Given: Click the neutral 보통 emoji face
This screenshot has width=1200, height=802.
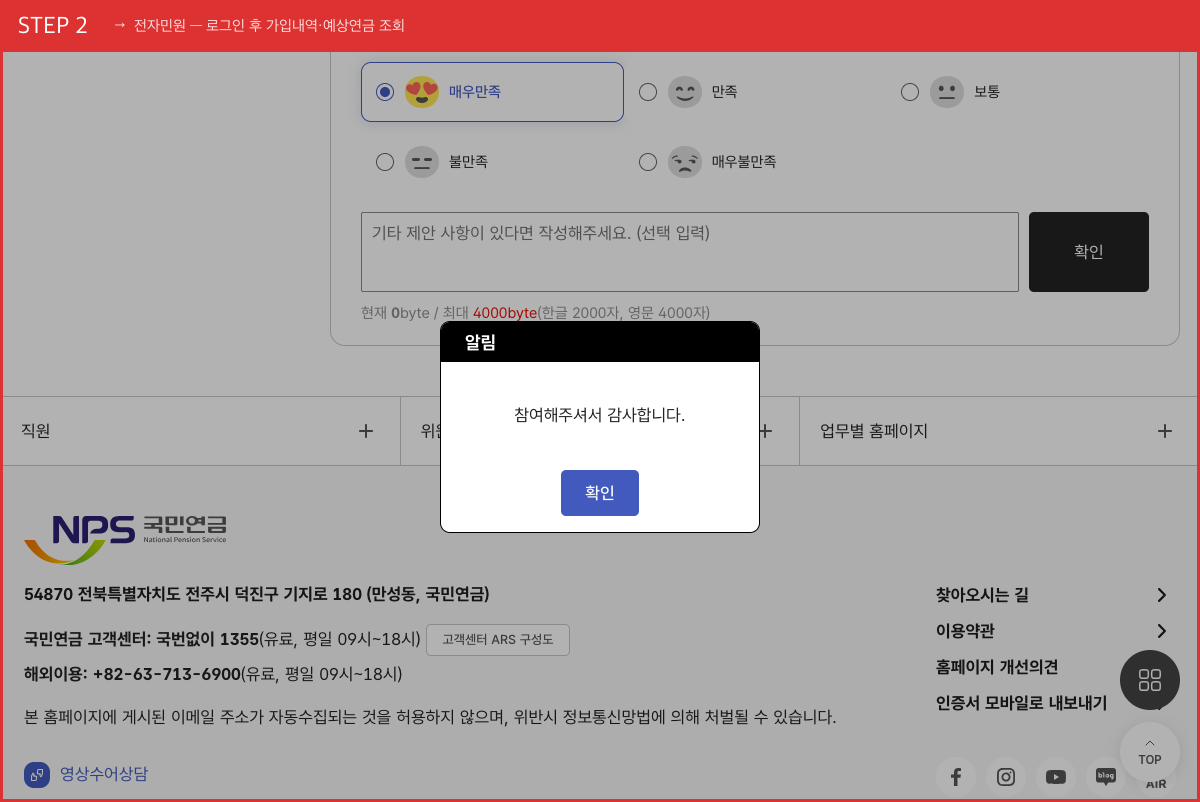Looking at the screenshot, I should (947, 92).
